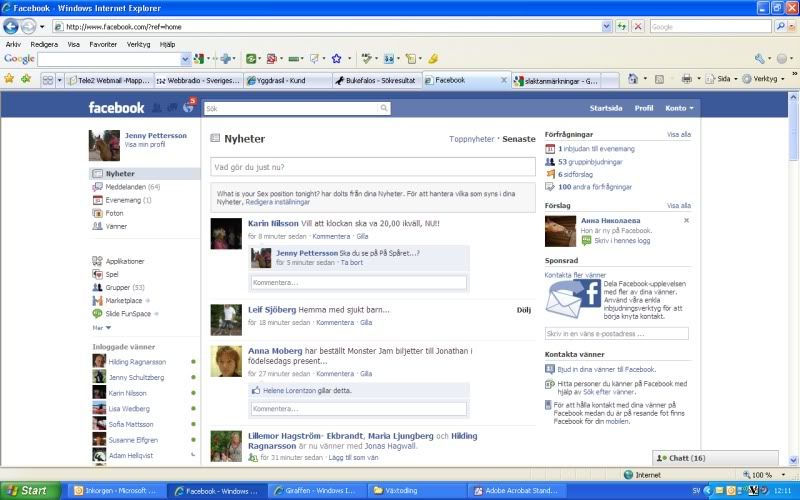Screen dimensions: 800x500
Task: Switch to the Yggdrasil - Kund tab
Action: click(288, 81)
